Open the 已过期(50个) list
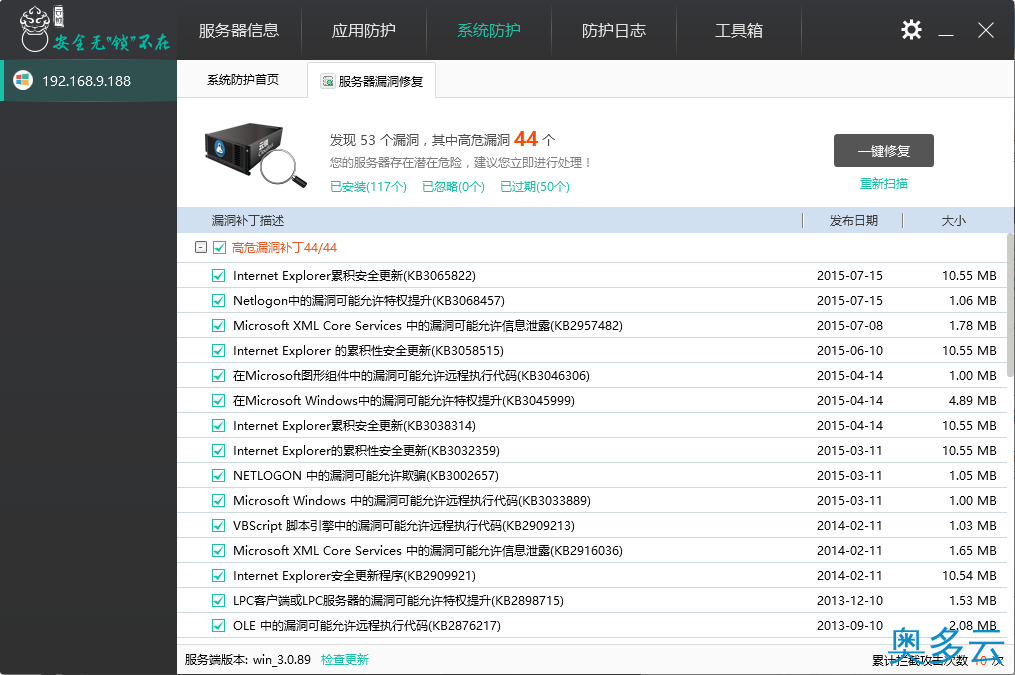Screen dimensions: 1015x675 535,186
